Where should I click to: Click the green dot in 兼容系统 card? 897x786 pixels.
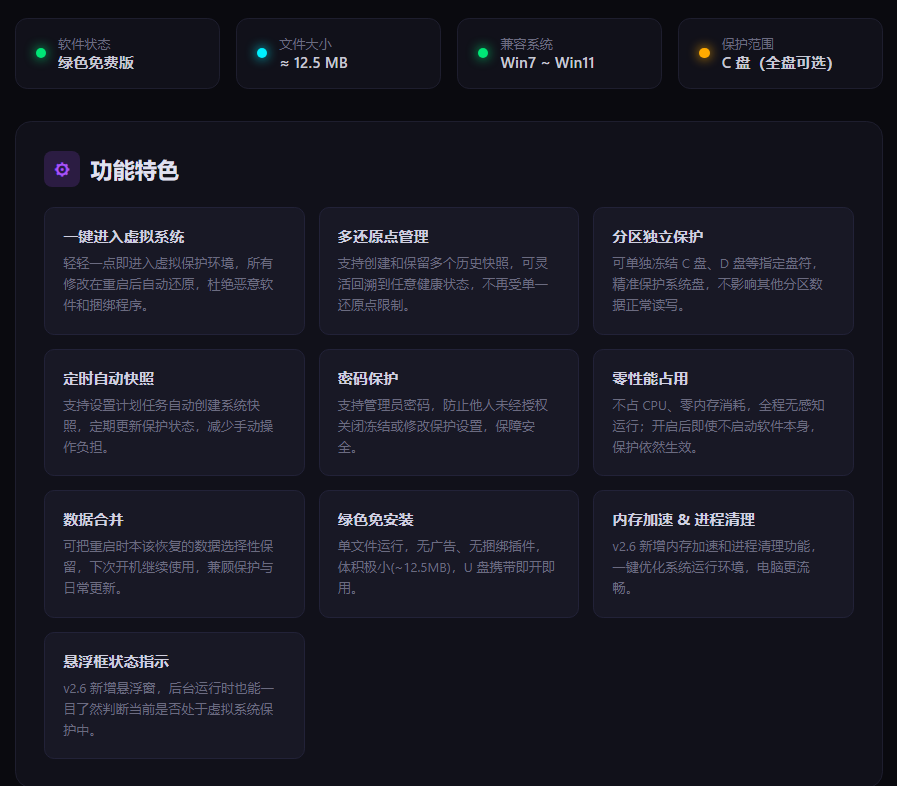point(483,53)
